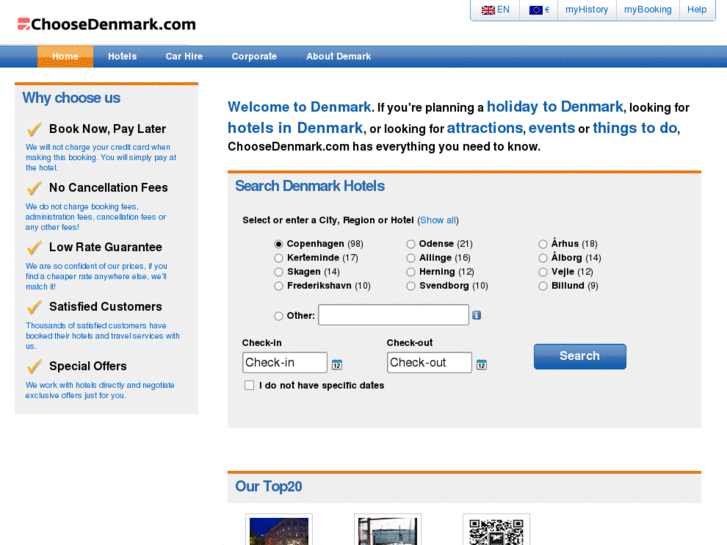Screen dimensions: 727x545
Task: Open the Car Hire menu item
Action: (184, 57)
